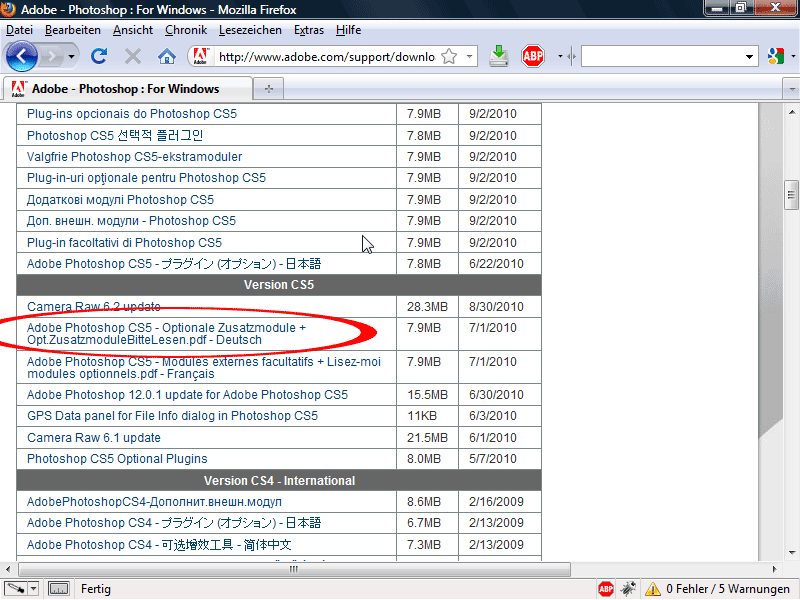This screenshot has height=600, width=800.
Task: Reload the page with the refresh icon
Action: pos(99,56)
